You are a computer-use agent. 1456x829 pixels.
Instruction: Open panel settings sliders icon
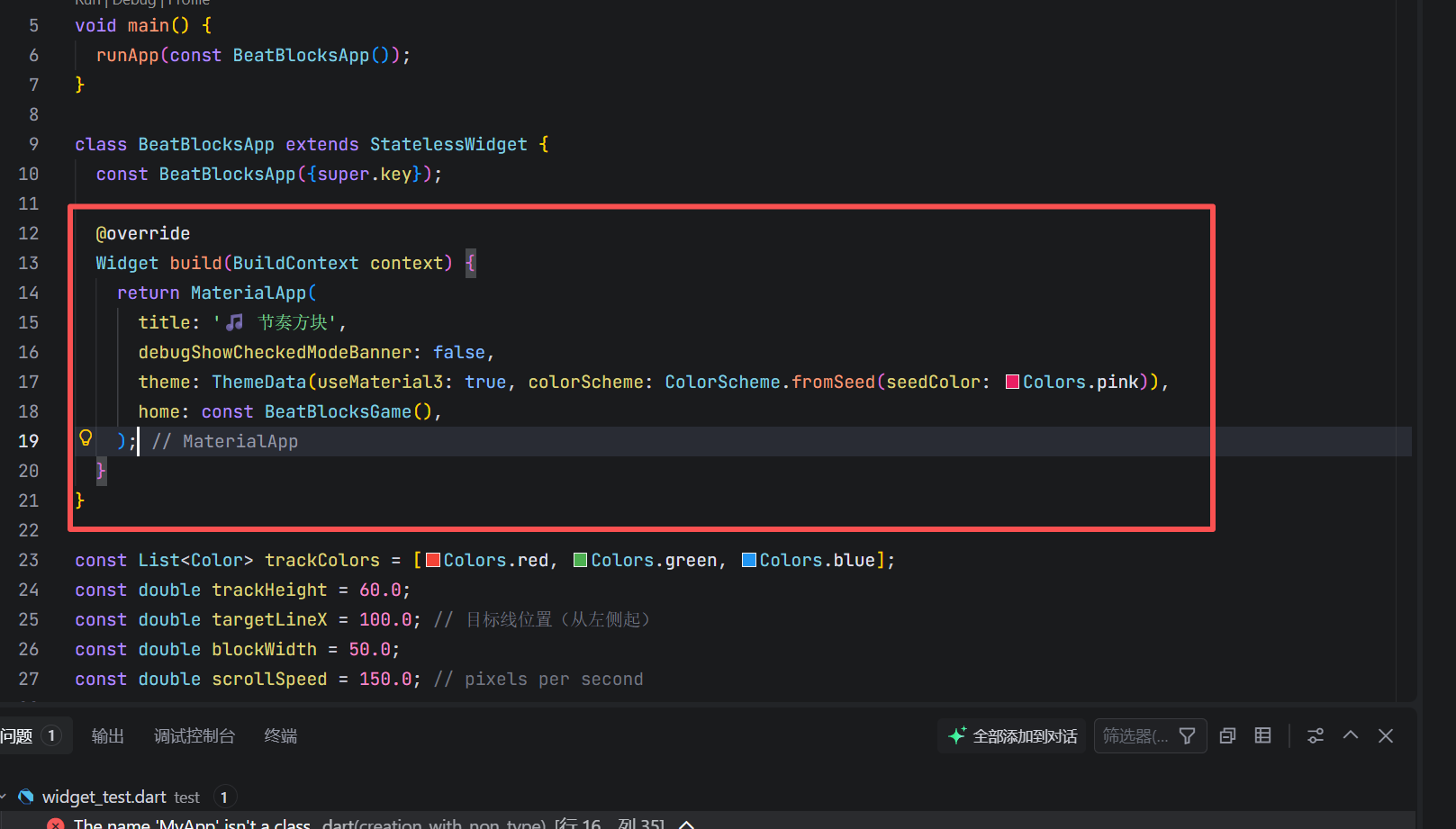point(1316,736)
